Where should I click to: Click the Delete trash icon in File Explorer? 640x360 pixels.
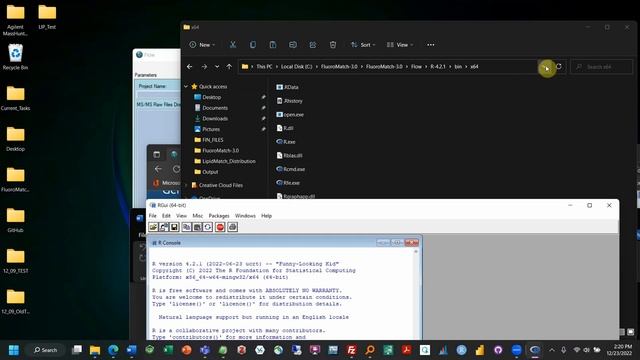333,44
